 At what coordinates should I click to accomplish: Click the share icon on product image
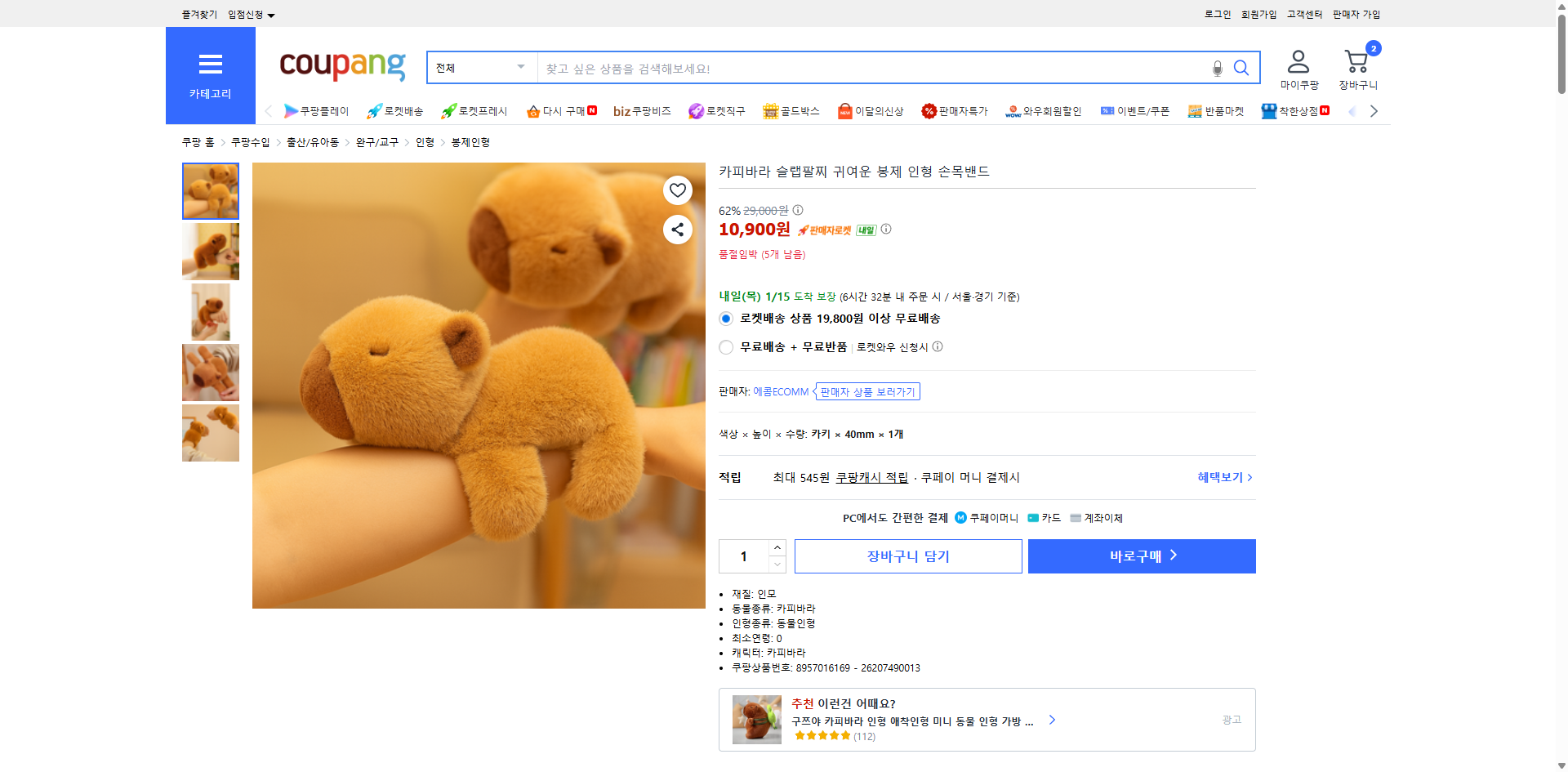pos(676,230)
